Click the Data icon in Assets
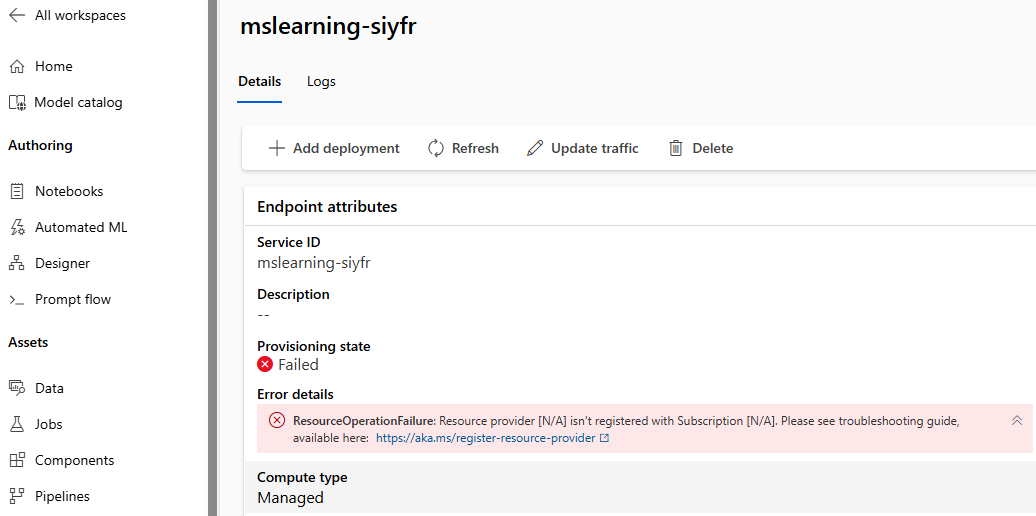 pyautogui.click(x=17, y=388)
